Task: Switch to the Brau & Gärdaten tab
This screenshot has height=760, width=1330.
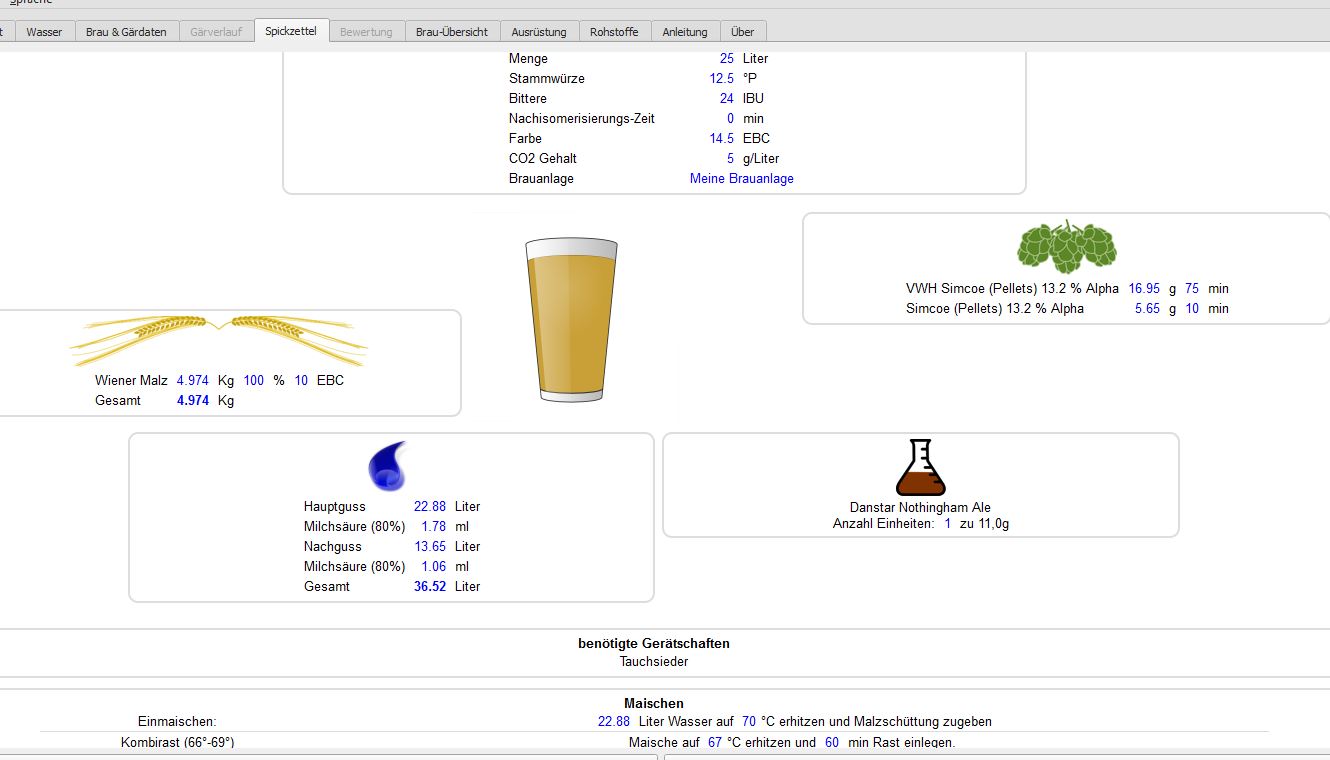Action: point(126,32)
